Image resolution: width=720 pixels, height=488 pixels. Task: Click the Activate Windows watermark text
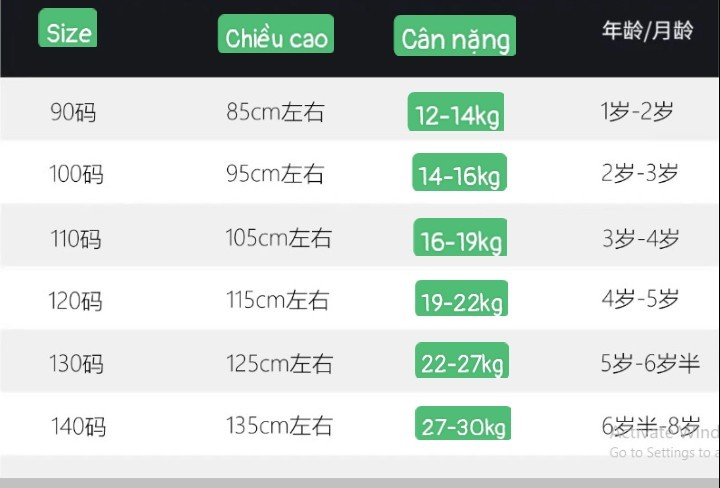[664, 432]
